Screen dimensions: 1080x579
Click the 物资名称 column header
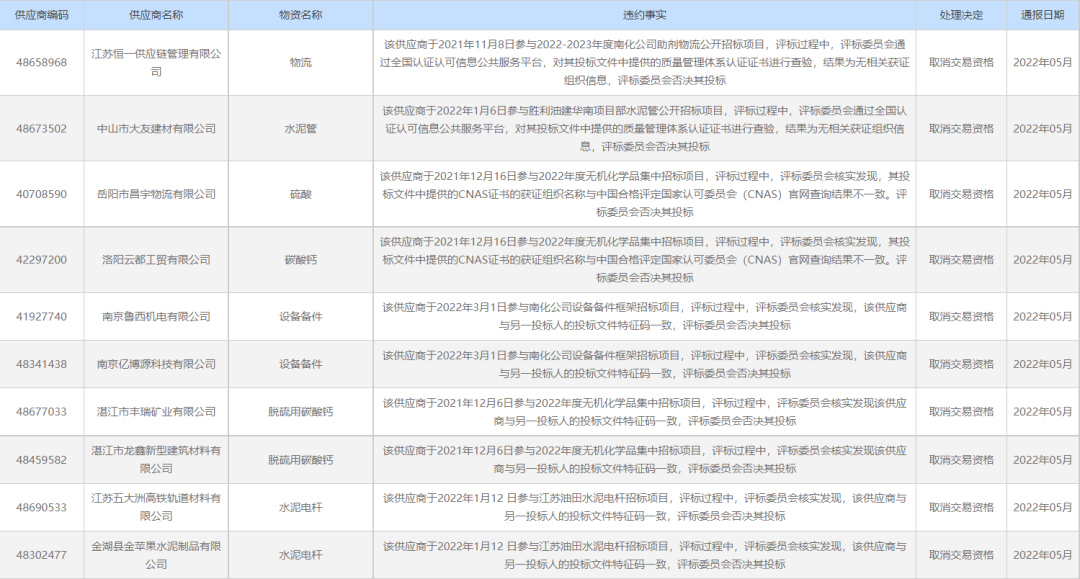point(298,13)
